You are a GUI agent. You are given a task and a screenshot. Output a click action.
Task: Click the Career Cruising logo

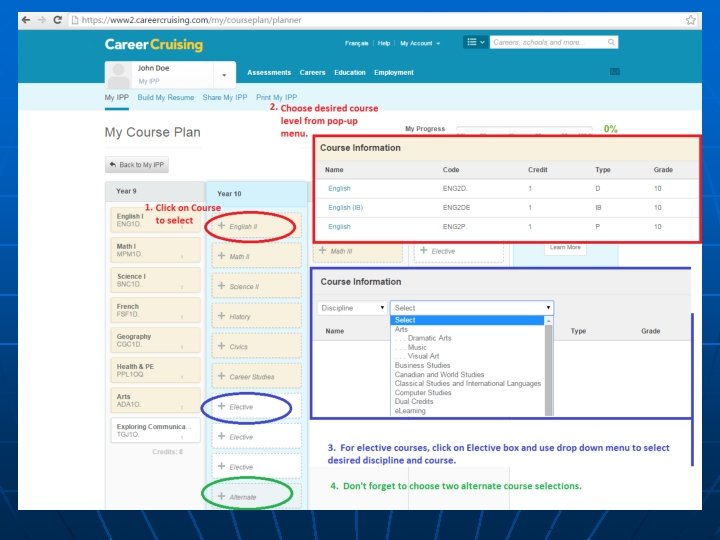click(x=154, y=45)
